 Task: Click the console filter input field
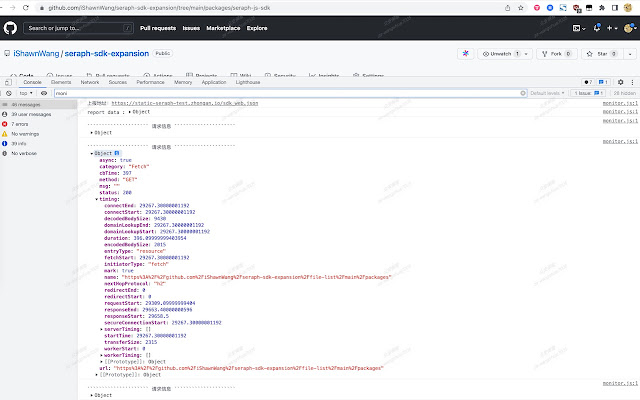pos(280,93)
